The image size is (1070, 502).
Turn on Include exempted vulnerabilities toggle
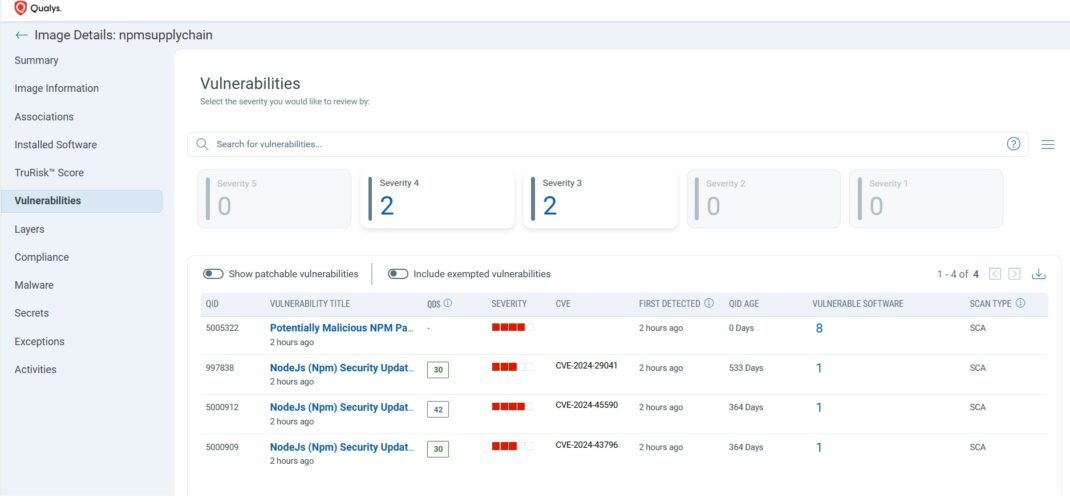(x=398, y=274)
